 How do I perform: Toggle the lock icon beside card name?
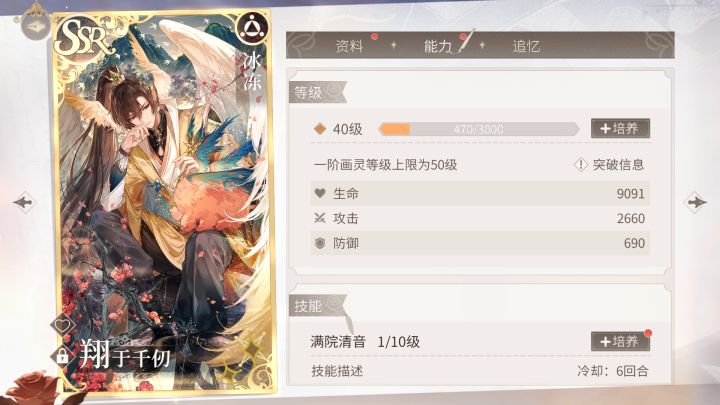click(62, 355)
